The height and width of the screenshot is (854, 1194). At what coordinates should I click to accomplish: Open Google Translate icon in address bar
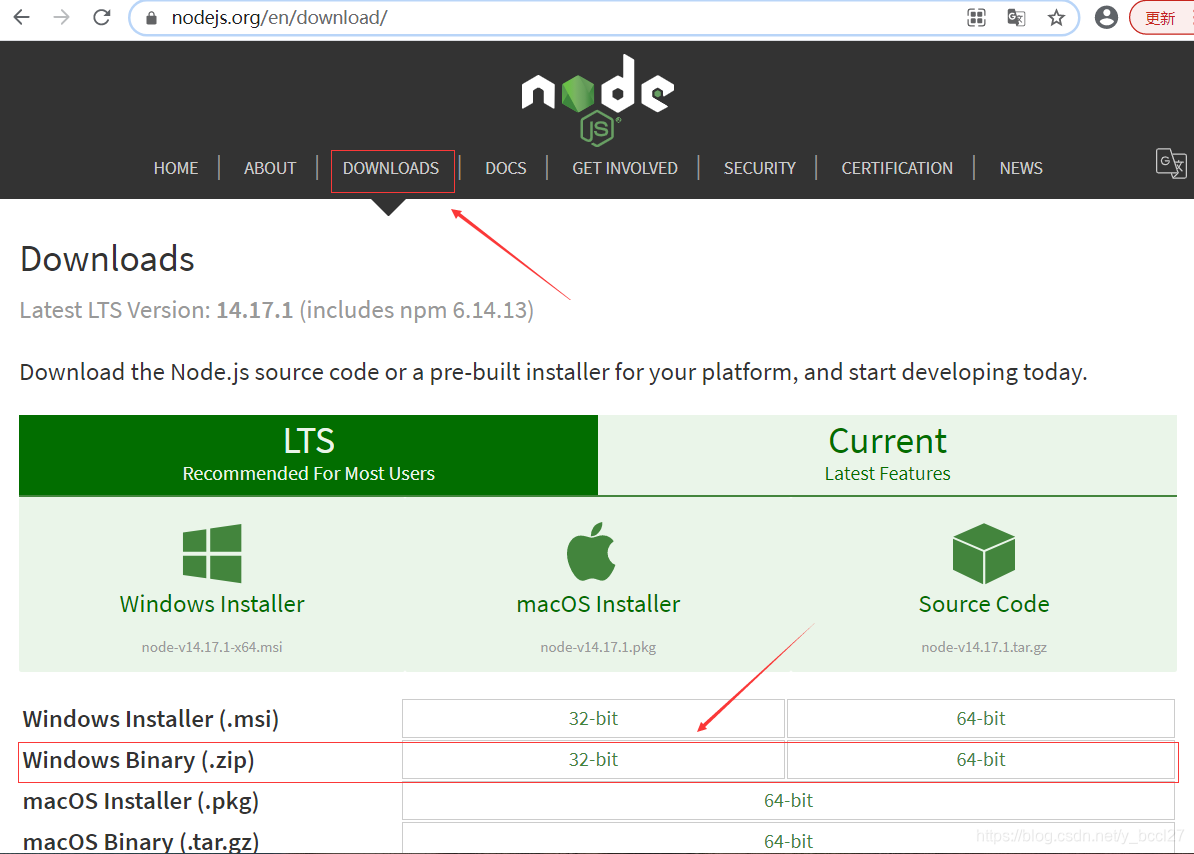click(1016, 18)
